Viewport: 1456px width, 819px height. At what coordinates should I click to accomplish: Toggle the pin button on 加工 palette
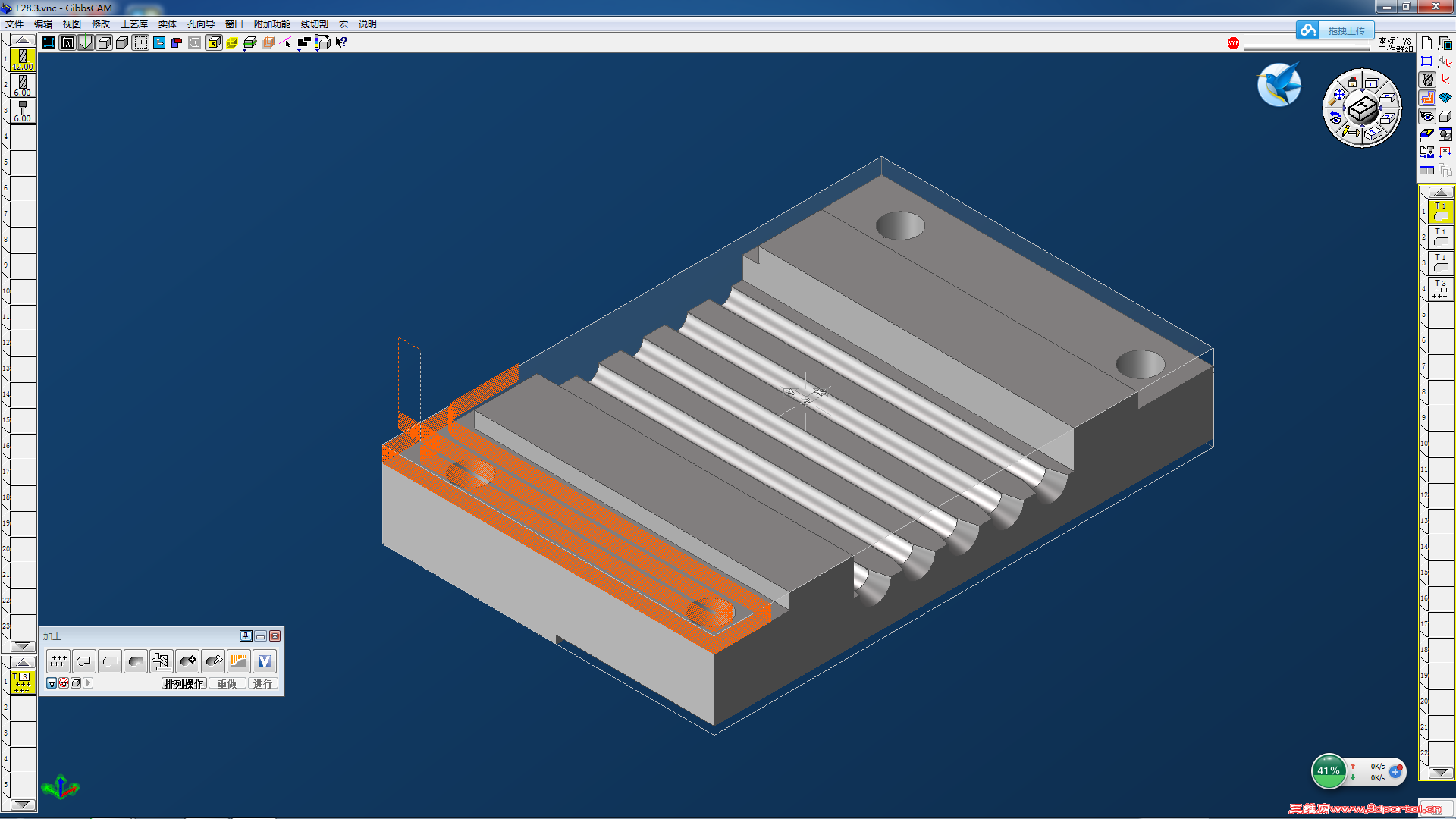click(246, 636)
